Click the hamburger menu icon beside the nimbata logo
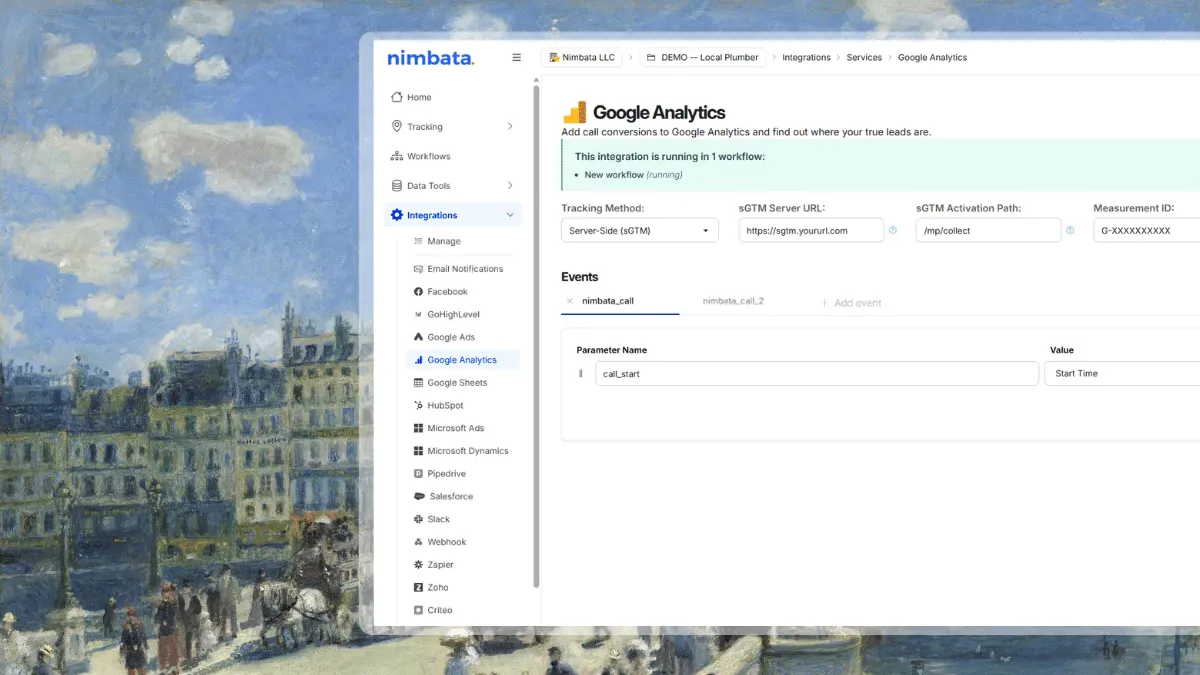 [x=516, y=58]
